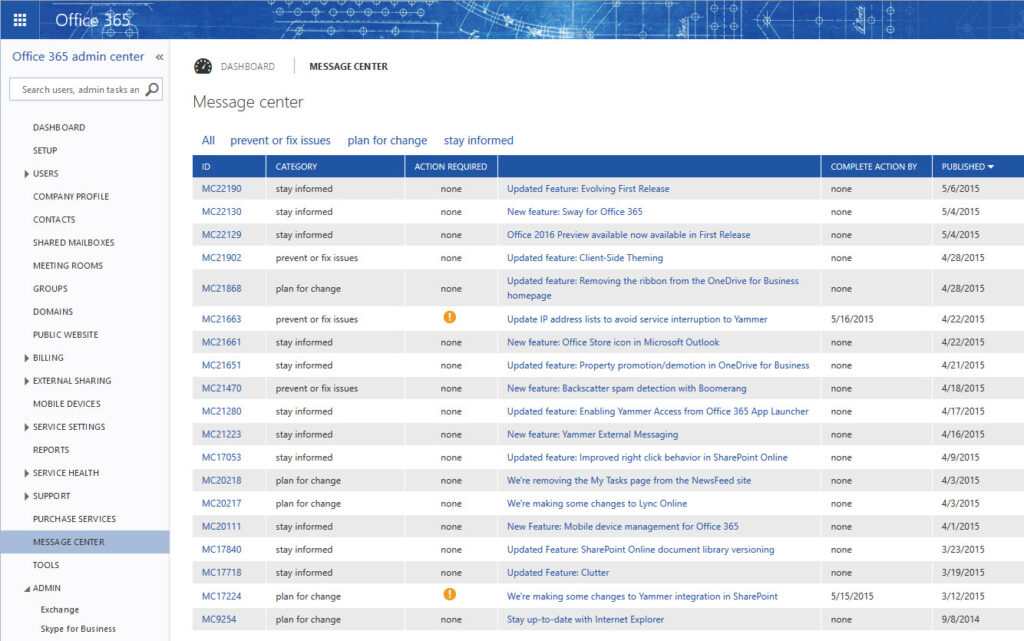Click the Office 365 logo text
This screenshot has height=641, width=1024.
93,20
